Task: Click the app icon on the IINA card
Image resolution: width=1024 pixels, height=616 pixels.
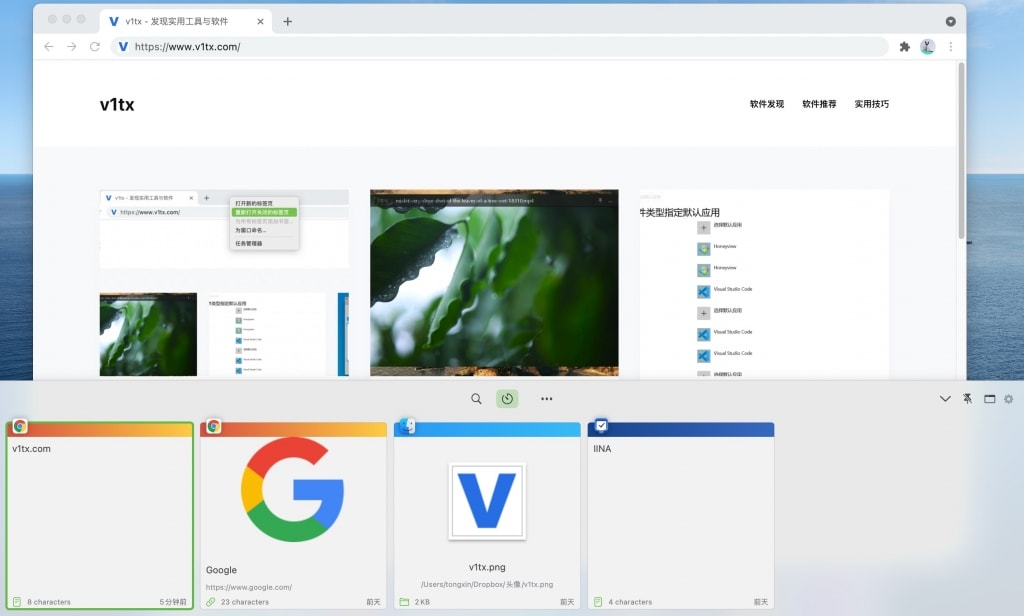Action: click(601, 426)
